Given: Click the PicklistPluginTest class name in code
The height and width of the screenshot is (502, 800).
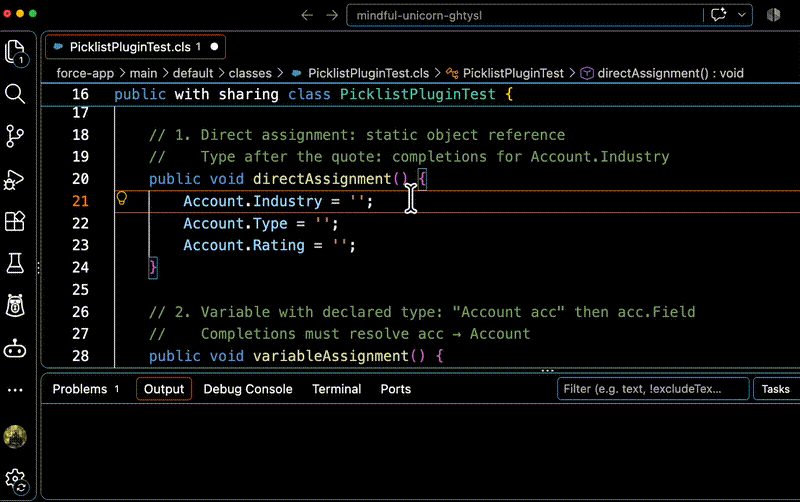Looking at the screenshot, I should (418, 94).
